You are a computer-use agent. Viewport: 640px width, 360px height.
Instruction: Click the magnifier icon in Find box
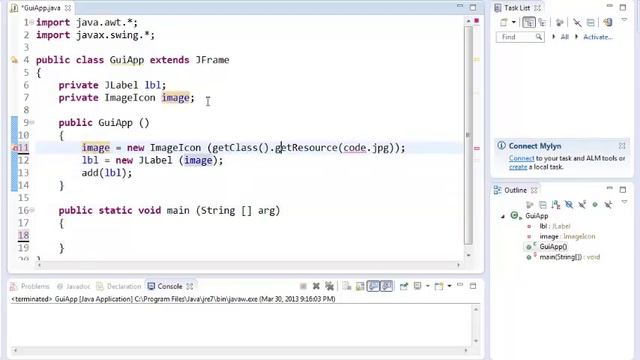point(539,37)
